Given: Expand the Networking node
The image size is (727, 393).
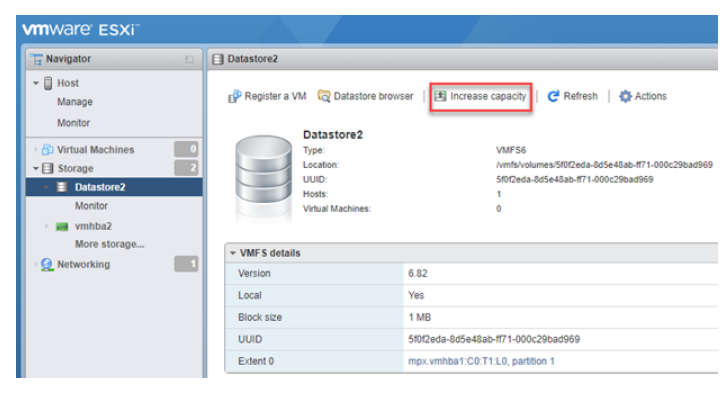Looking at the screenshot, I should 36,264.
